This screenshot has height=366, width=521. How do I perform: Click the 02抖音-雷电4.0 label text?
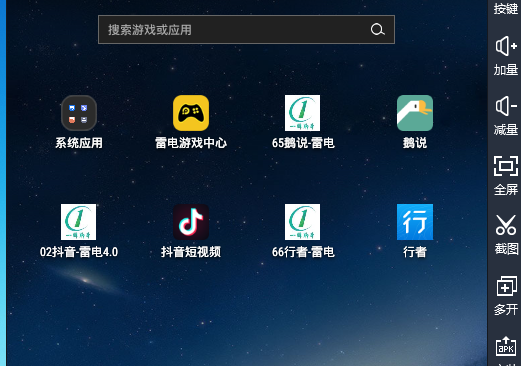point(79,252)
